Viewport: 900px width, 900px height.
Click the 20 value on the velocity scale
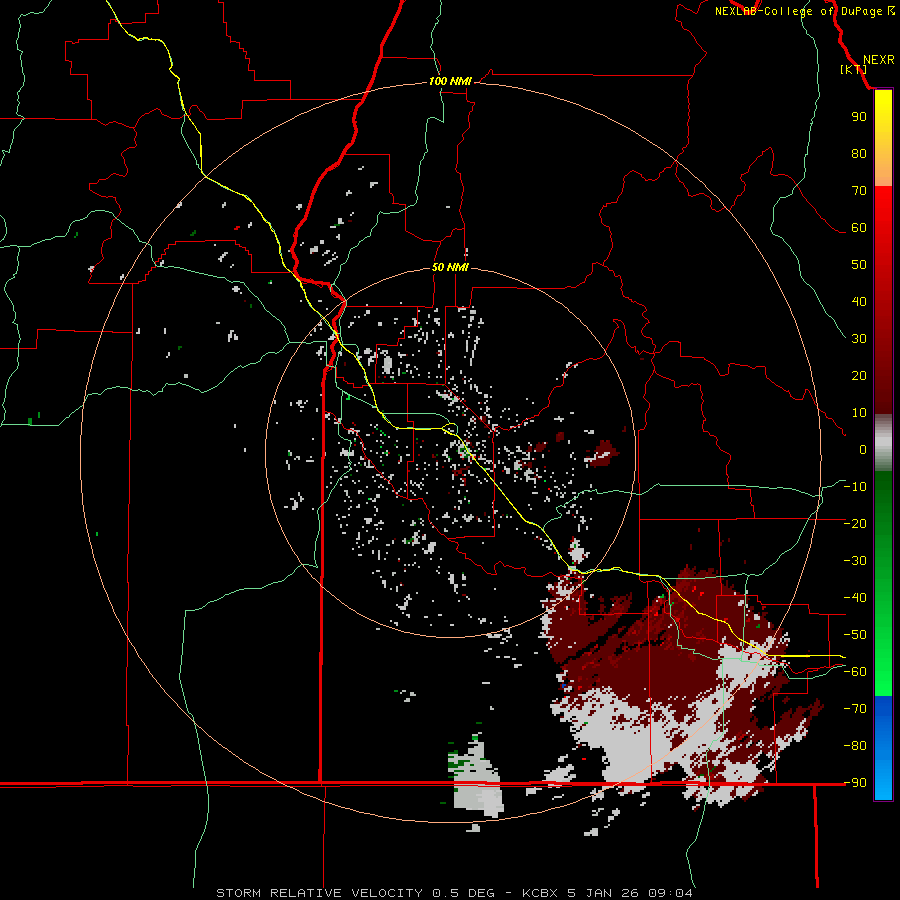[x=859, y=375]
